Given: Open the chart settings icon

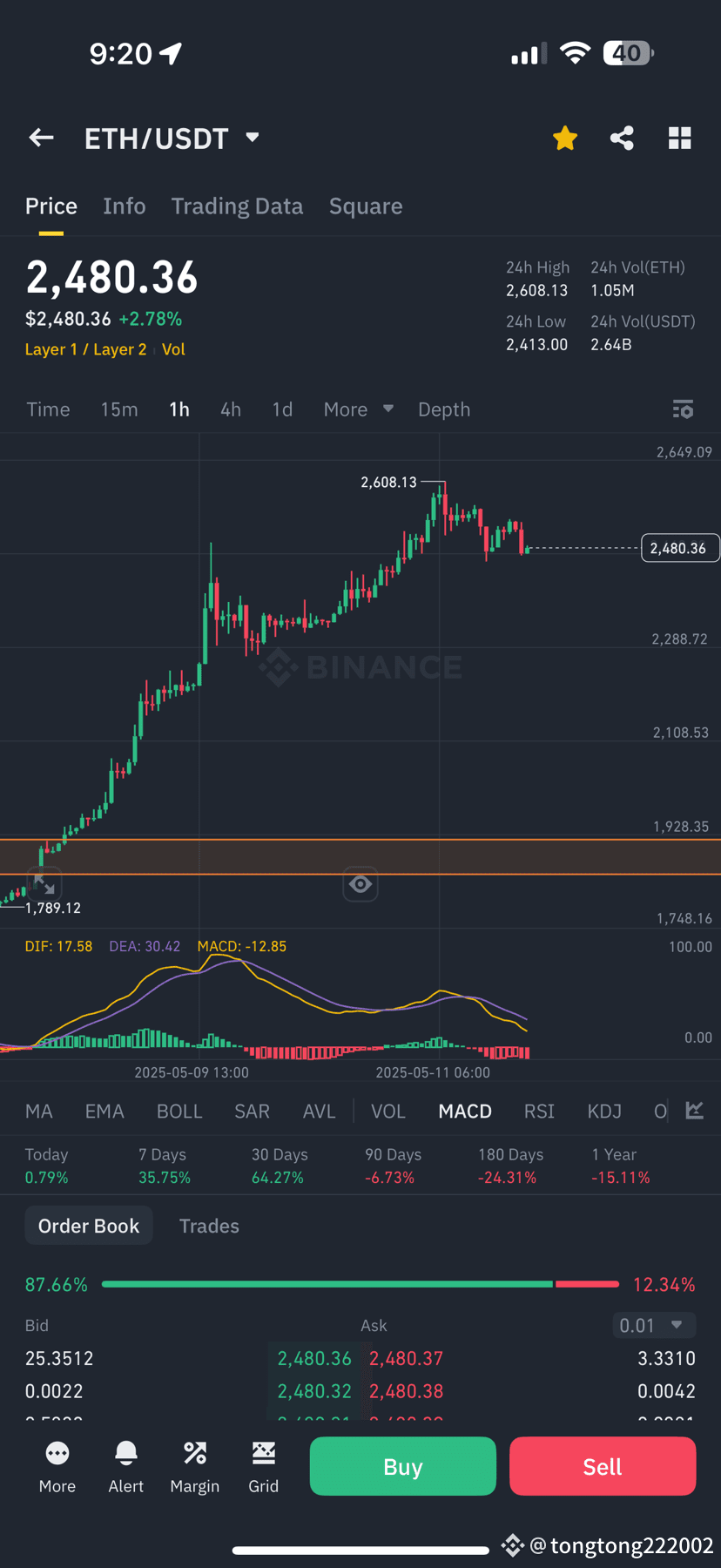Looking at the screenshot, I should (x=683, y=409).
